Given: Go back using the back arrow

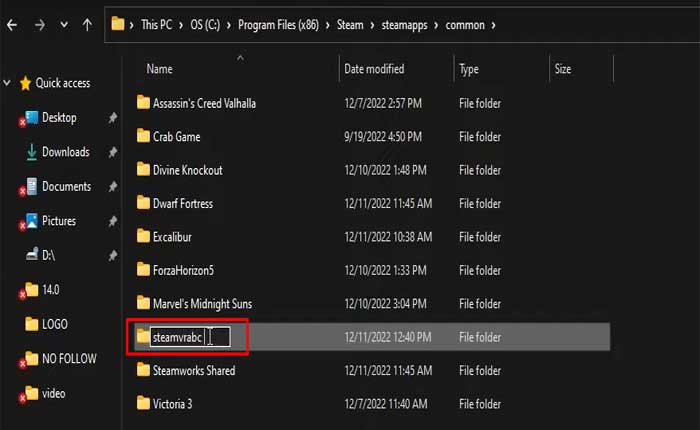Looking at the screenshot, I should (x=12, y=25).
